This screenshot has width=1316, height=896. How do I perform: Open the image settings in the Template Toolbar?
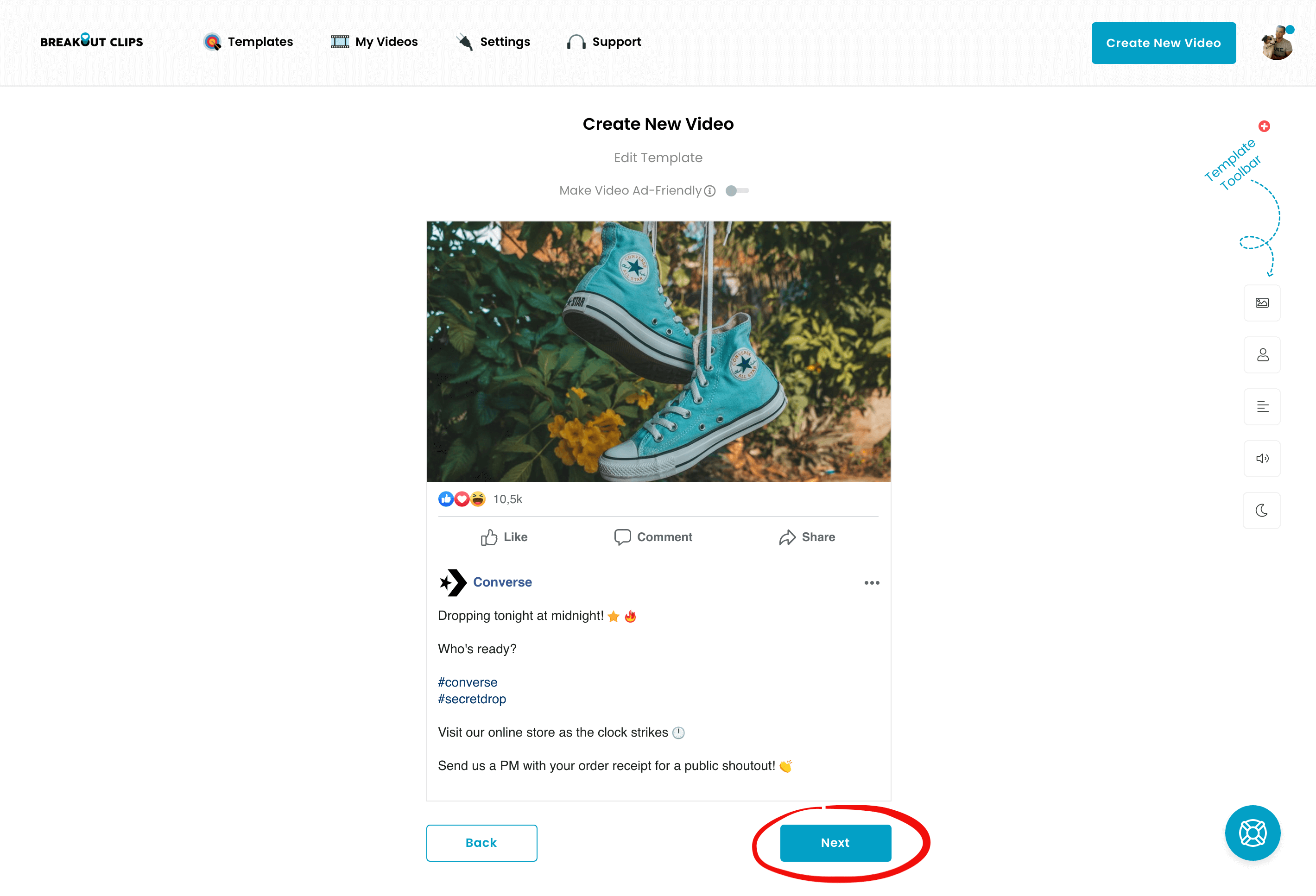point(1262,303)
